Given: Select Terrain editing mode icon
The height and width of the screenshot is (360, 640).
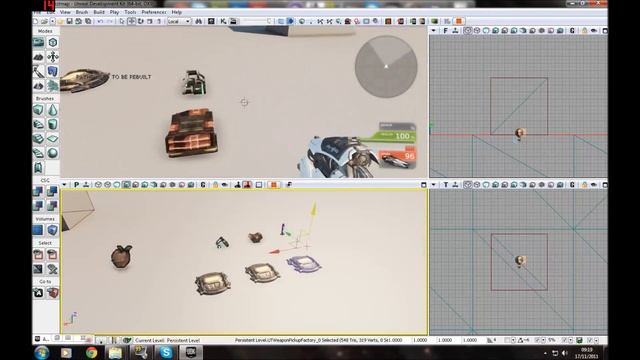Looking at the screenshot, I should click(x=38, y=57).
